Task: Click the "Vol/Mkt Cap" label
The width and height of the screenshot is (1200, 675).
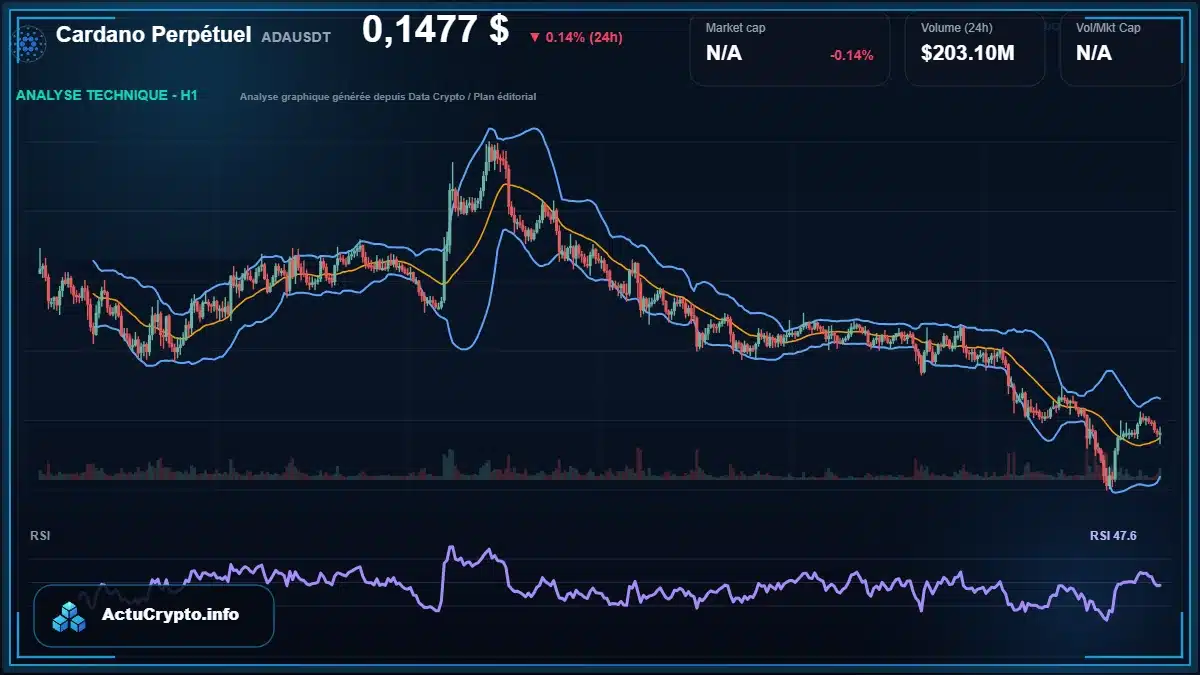Action: click(1108, 28)
